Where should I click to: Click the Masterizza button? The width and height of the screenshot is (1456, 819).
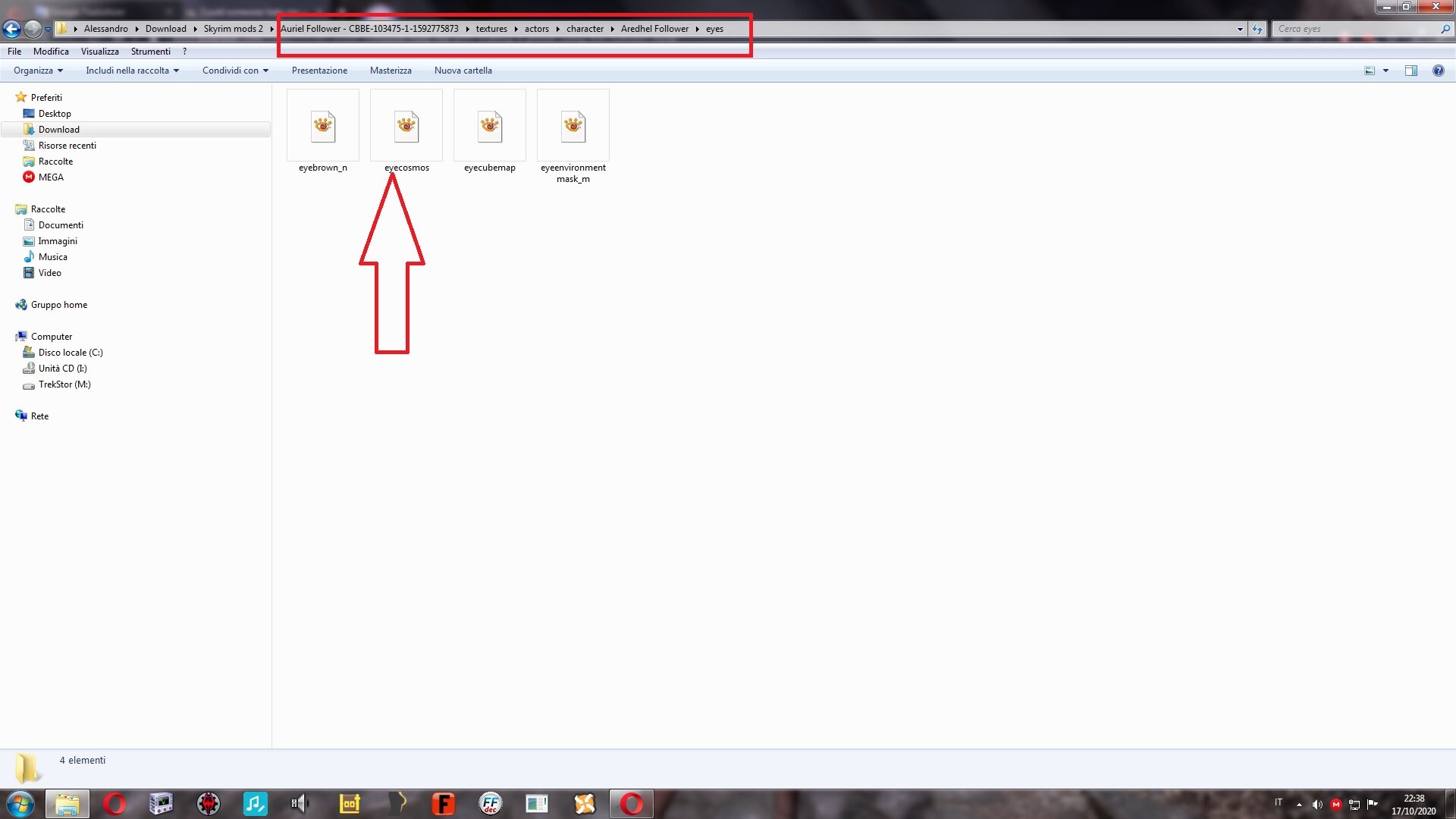[x=391, y=71]
